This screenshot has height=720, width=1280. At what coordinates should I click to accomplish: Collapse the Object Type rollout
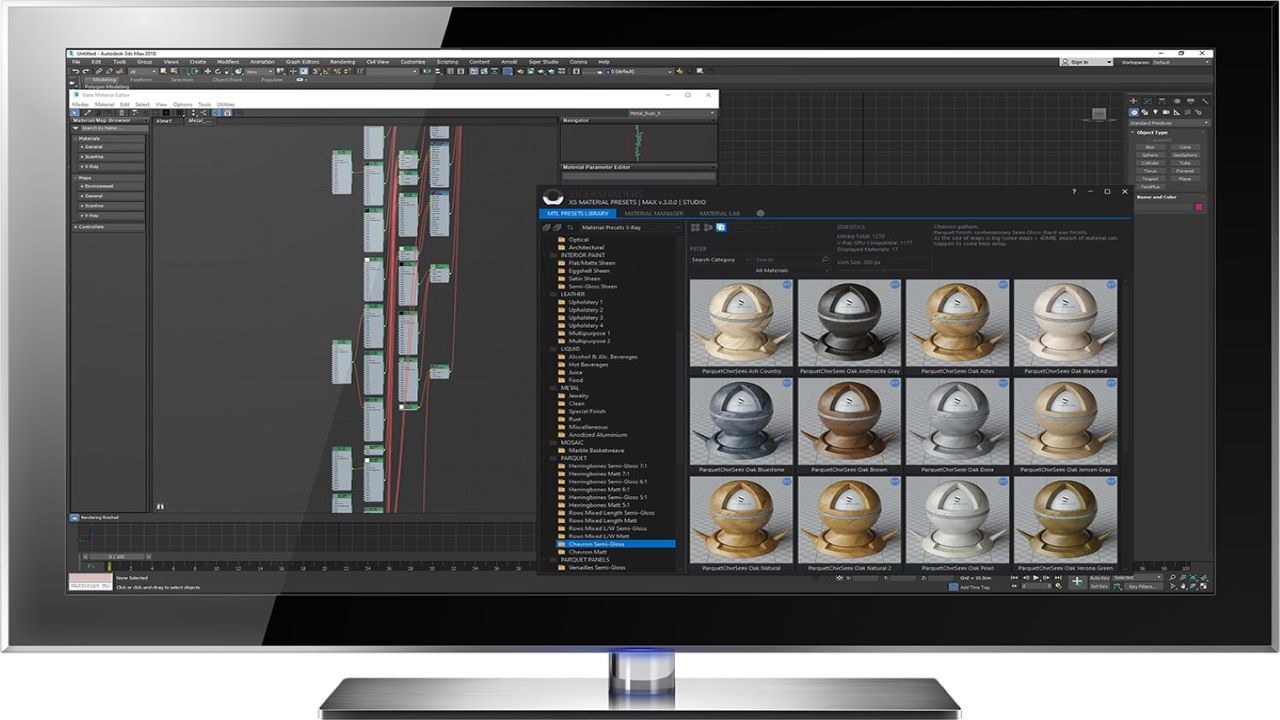(x=1132, y=132)
